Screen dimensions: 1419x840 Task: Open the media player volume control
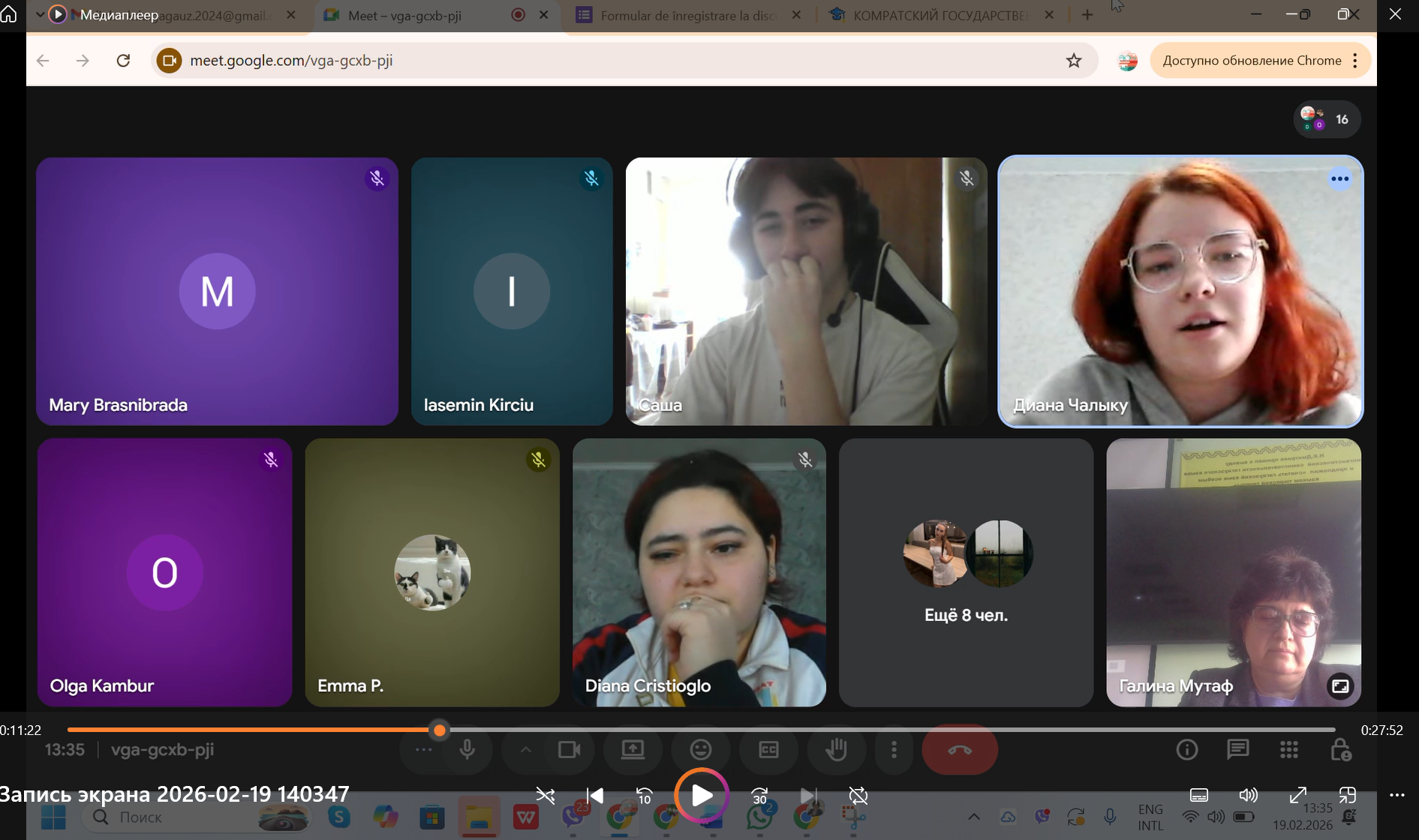[1248, 795]
